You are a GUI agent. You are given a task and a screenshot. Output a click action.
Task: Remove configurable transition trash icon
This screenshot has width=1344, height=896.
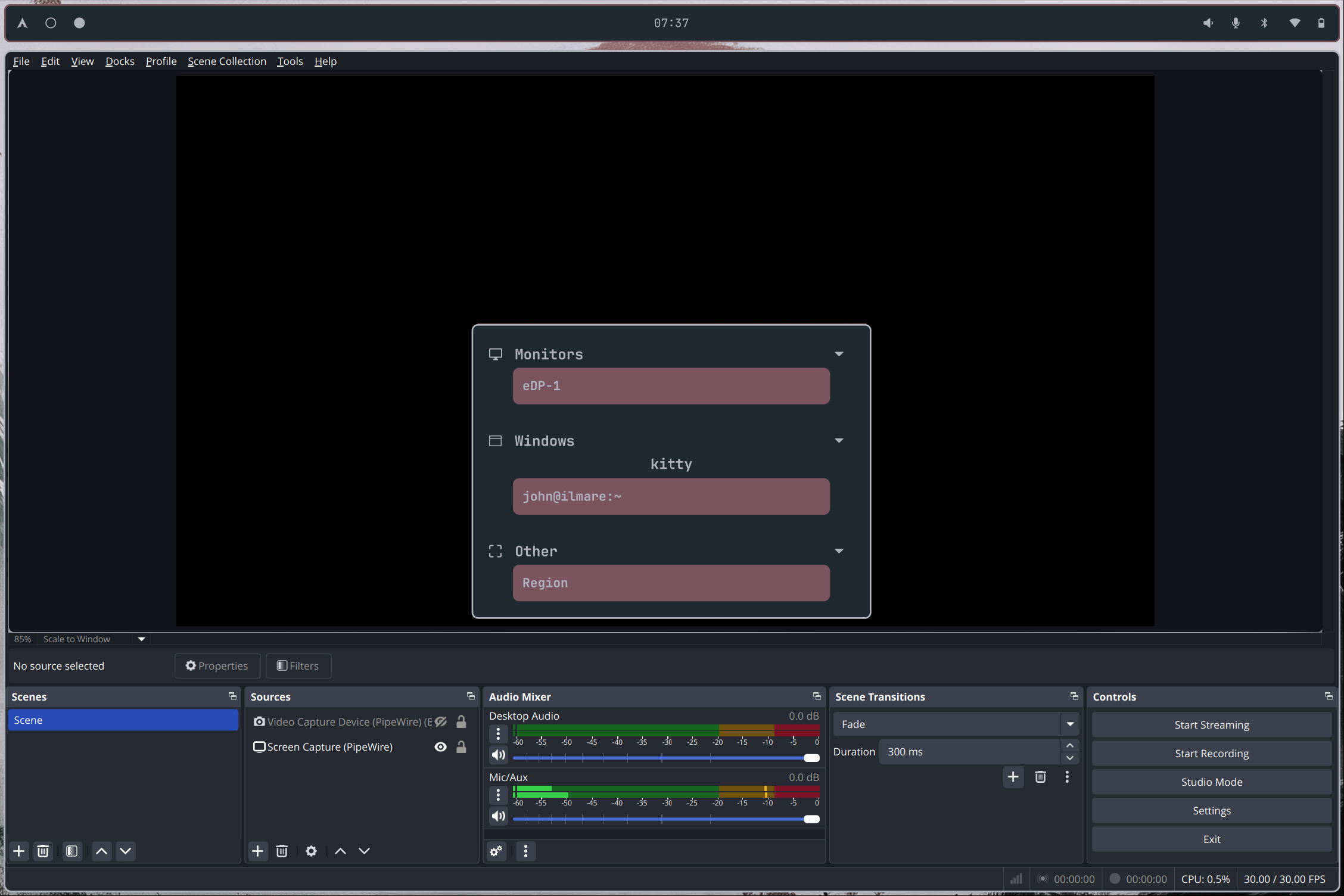[1040, 777]
